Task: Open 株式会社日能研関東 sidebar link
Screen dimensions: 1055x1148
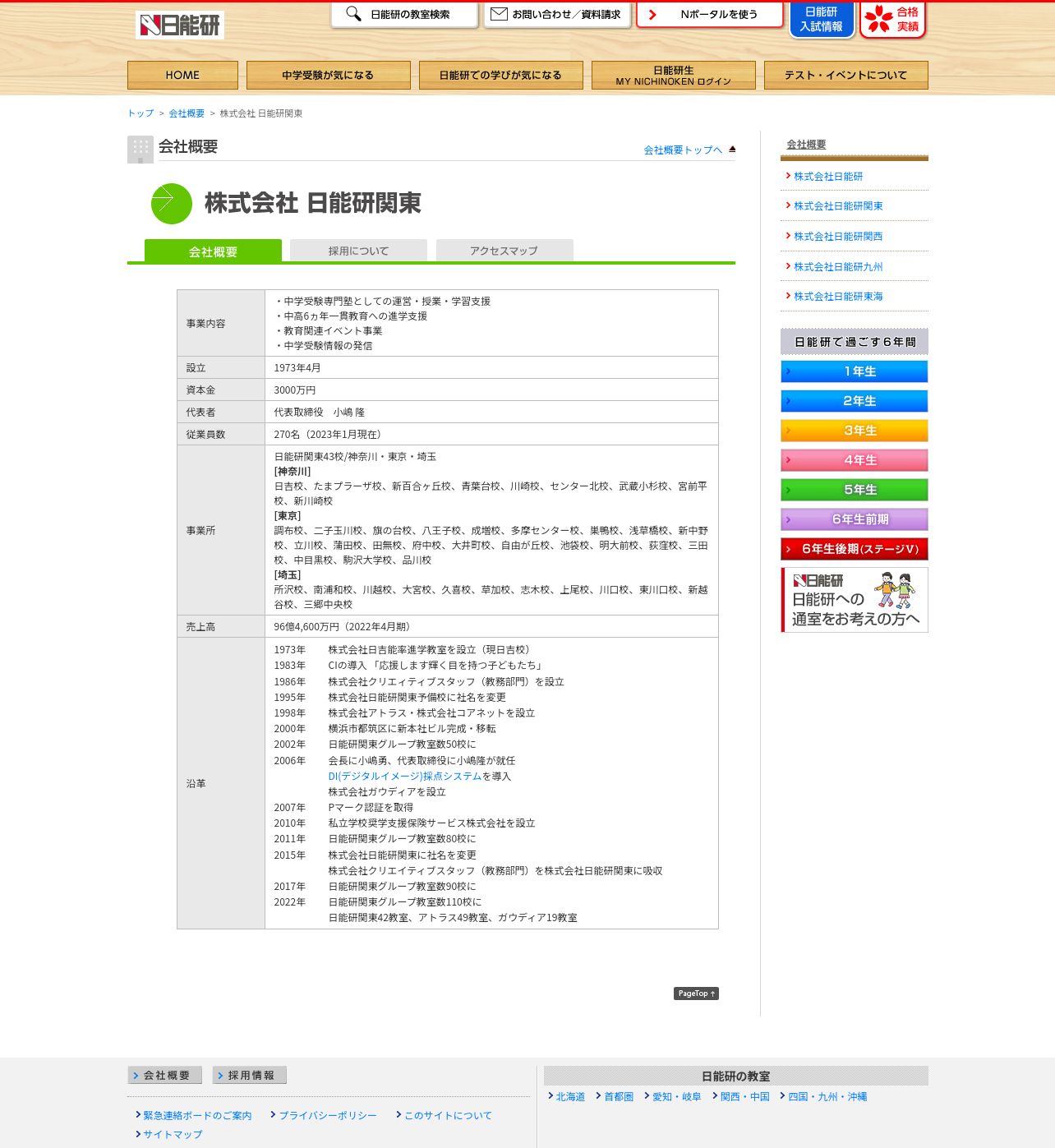Action: (x=838, y=205)
